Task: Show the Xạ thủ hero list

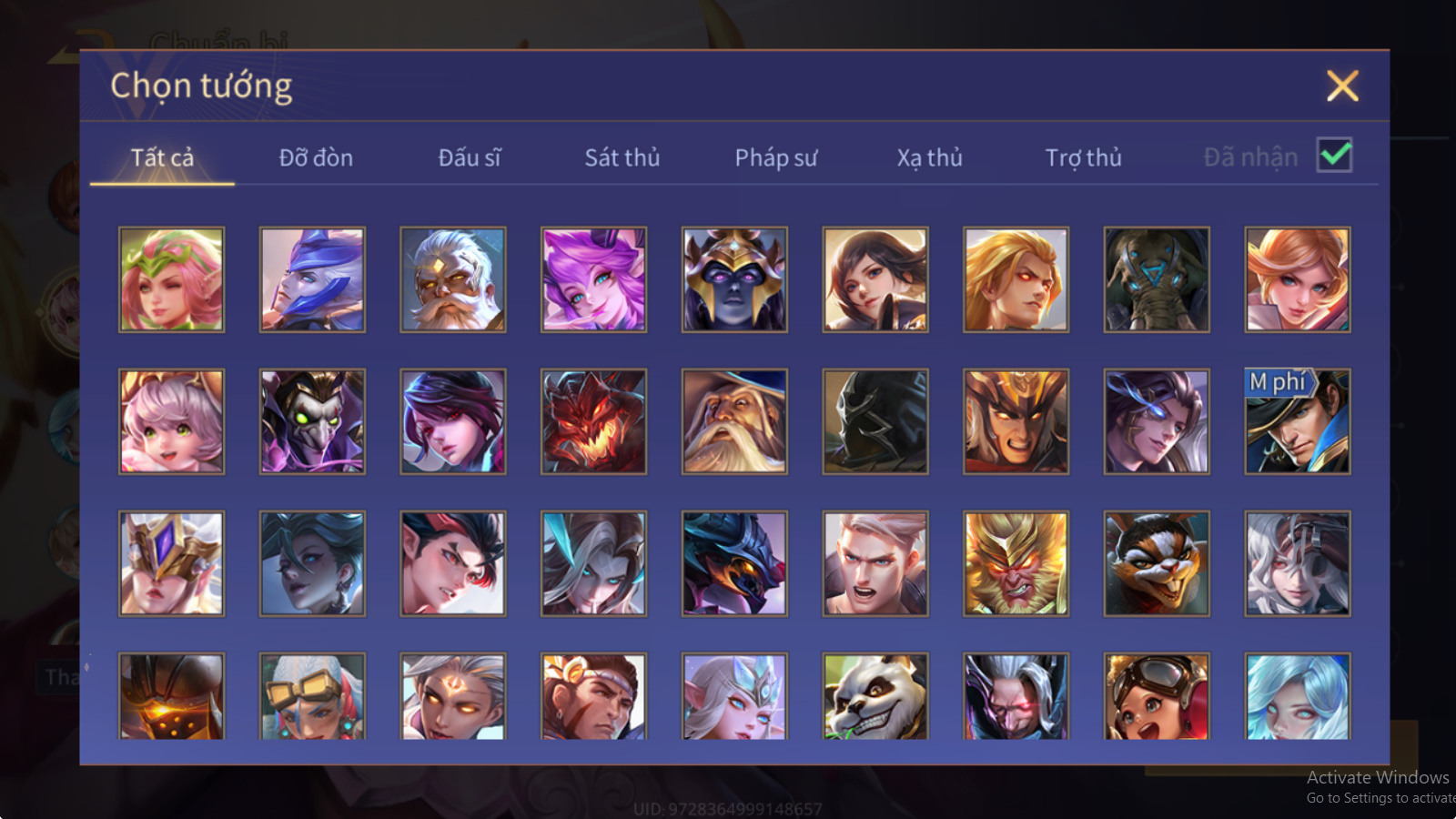Action: [x=929, y=157]
